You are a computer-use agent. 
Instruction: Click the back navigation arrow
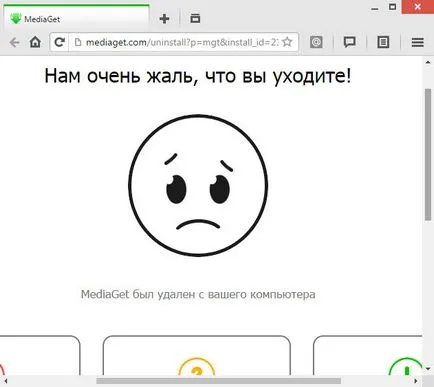(x=14, y=43)
